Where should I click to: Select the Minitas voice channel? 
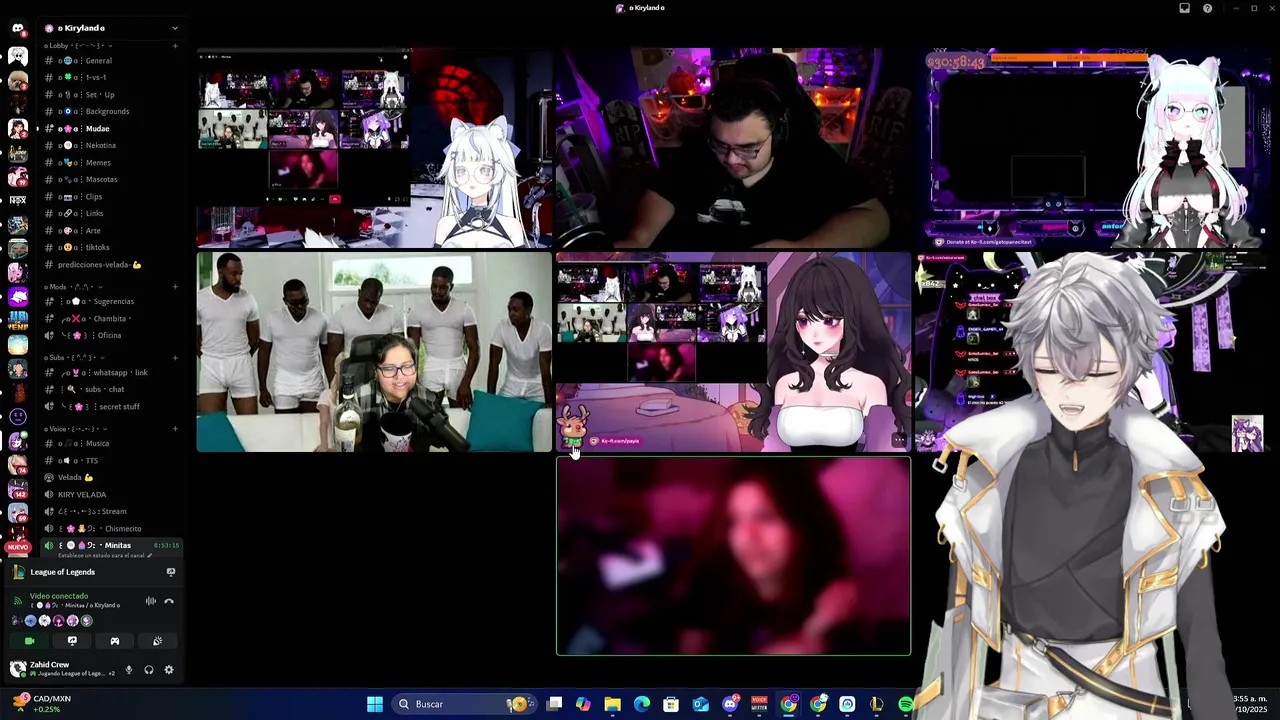pos(111,546)
